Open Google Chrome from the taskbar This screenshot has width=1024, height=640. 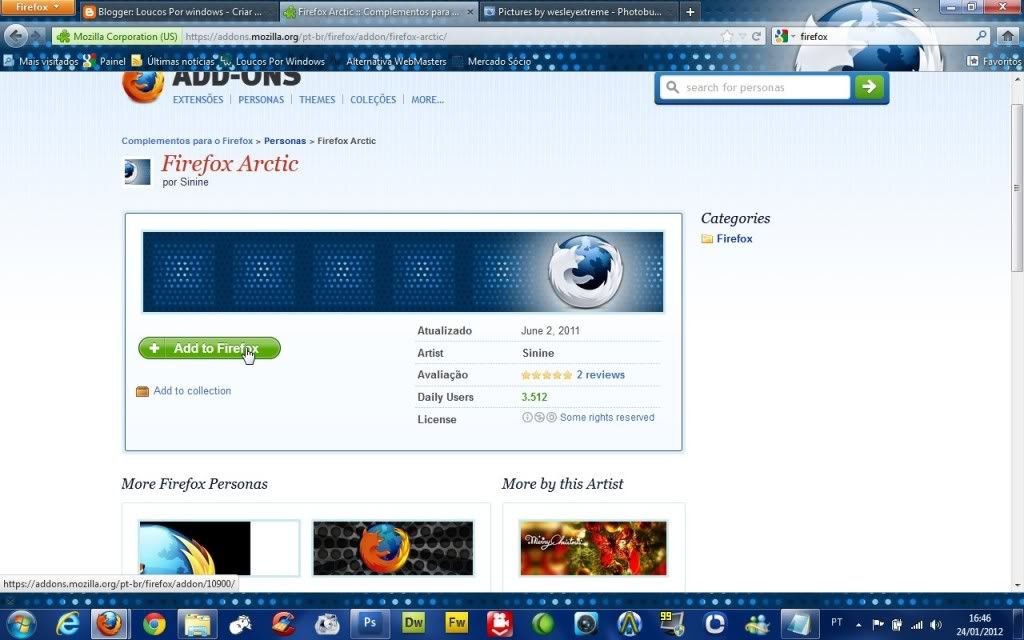coord(154,623)
